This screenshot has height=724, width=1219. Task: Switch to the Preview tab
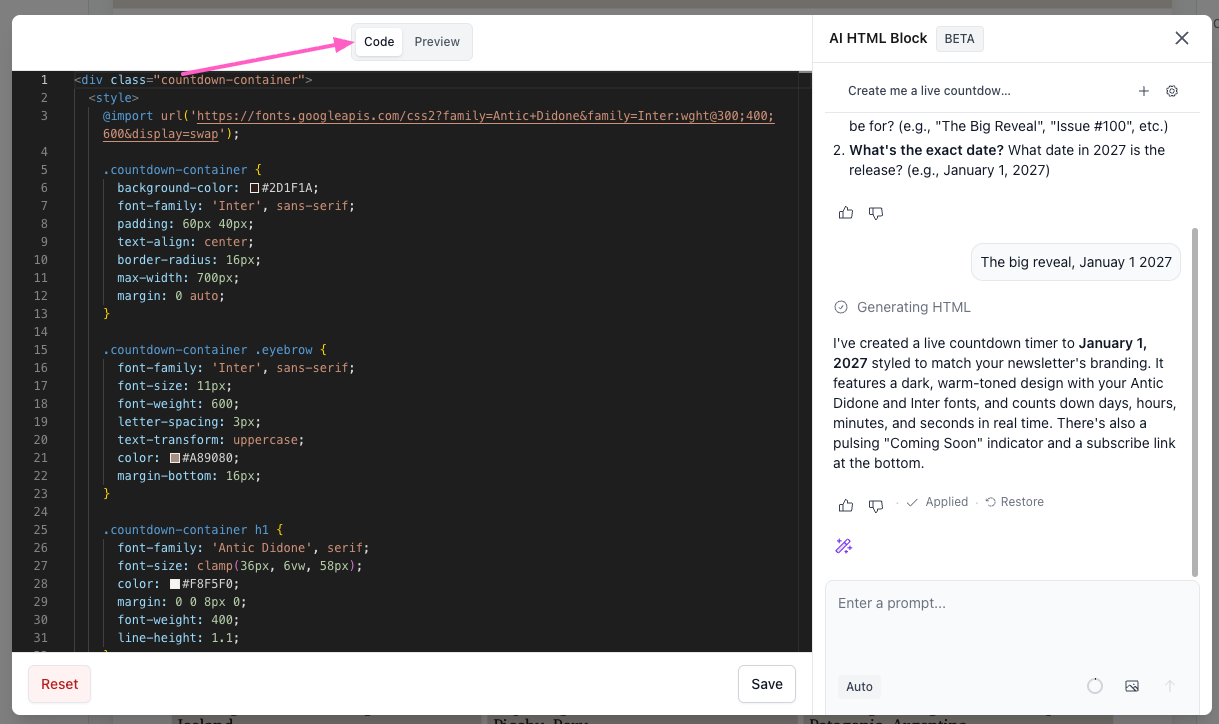[x=437, y=42]
